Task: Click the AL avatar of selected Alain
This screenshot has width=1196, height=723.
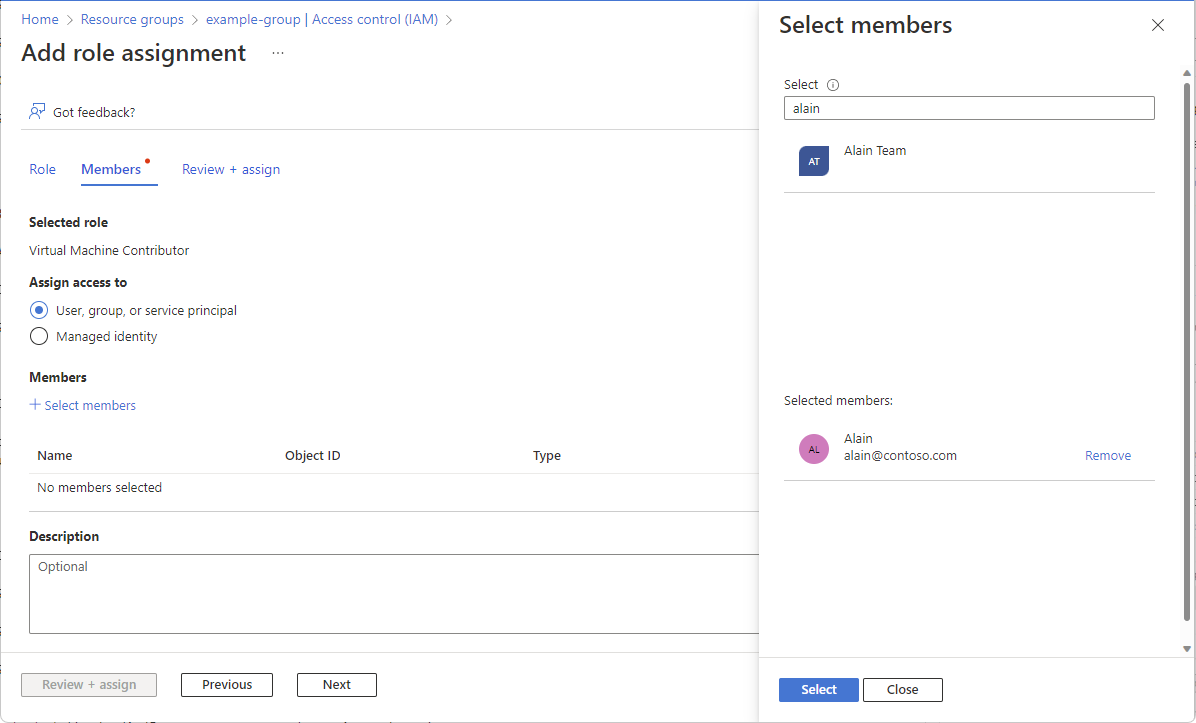Action: [814, 449]
